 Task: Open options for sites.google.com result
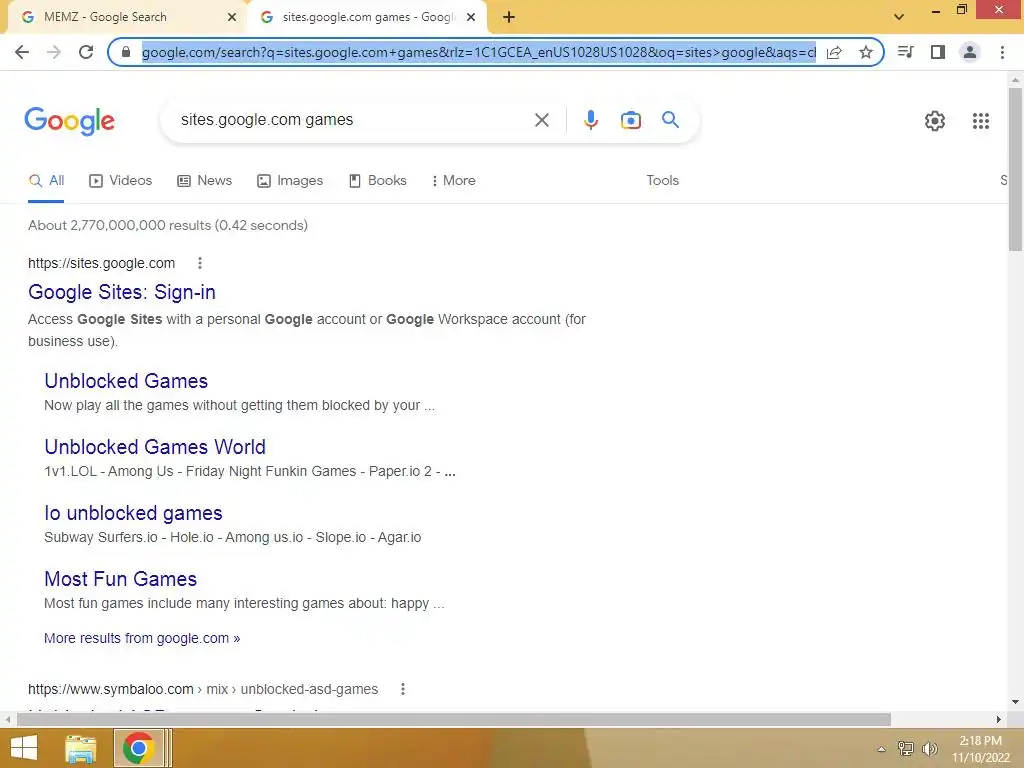tap(200, 263)
